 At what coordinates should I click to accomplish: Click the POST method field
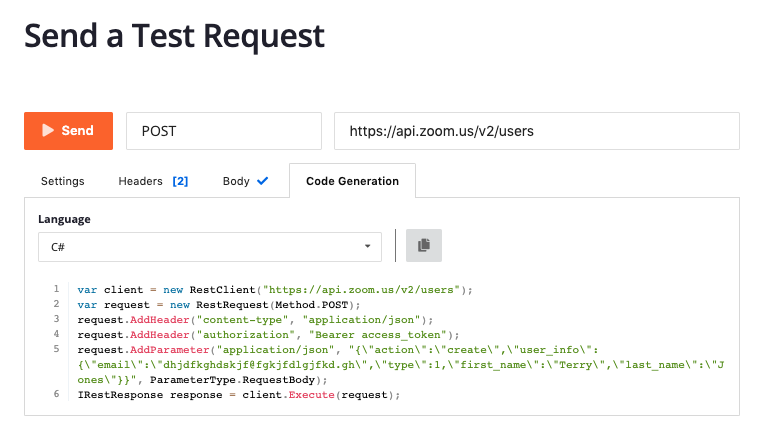(223, 131)
